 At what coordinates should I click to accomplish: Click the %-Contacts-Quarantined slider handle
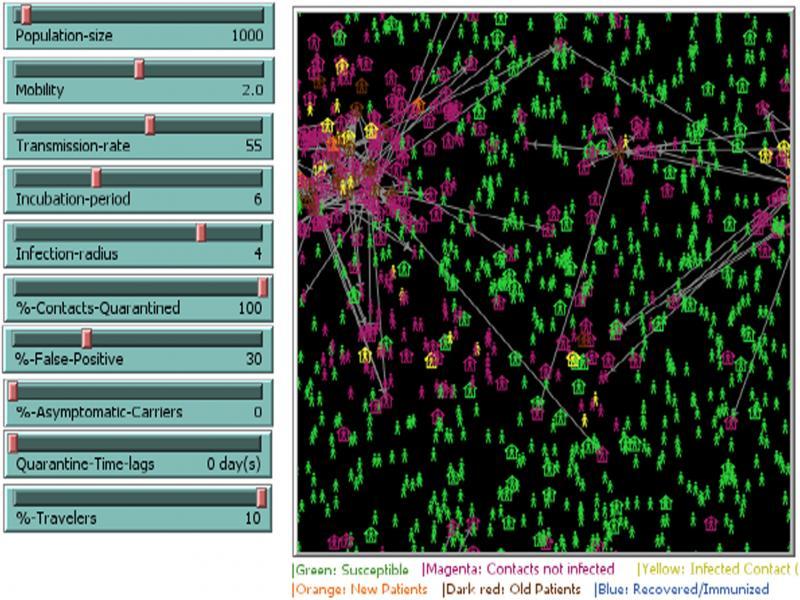[x=263, y=287]
